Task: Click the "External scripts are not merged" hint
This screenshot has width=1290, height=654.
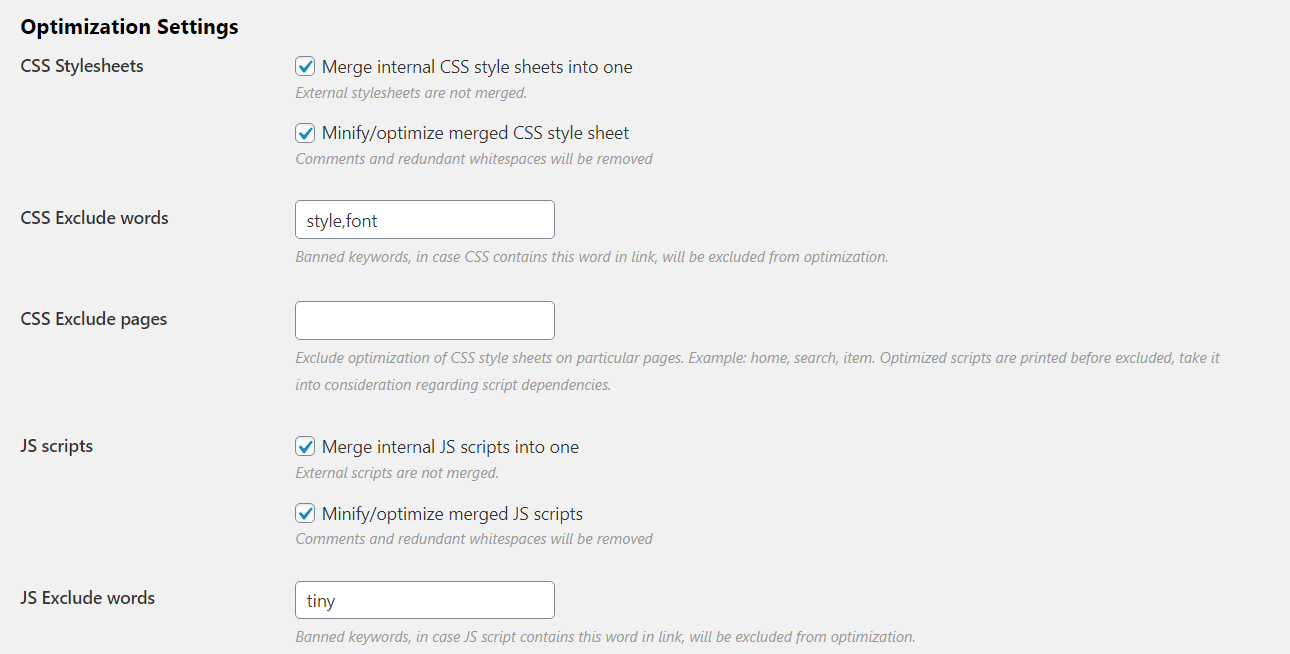Action: coord(397,473)
